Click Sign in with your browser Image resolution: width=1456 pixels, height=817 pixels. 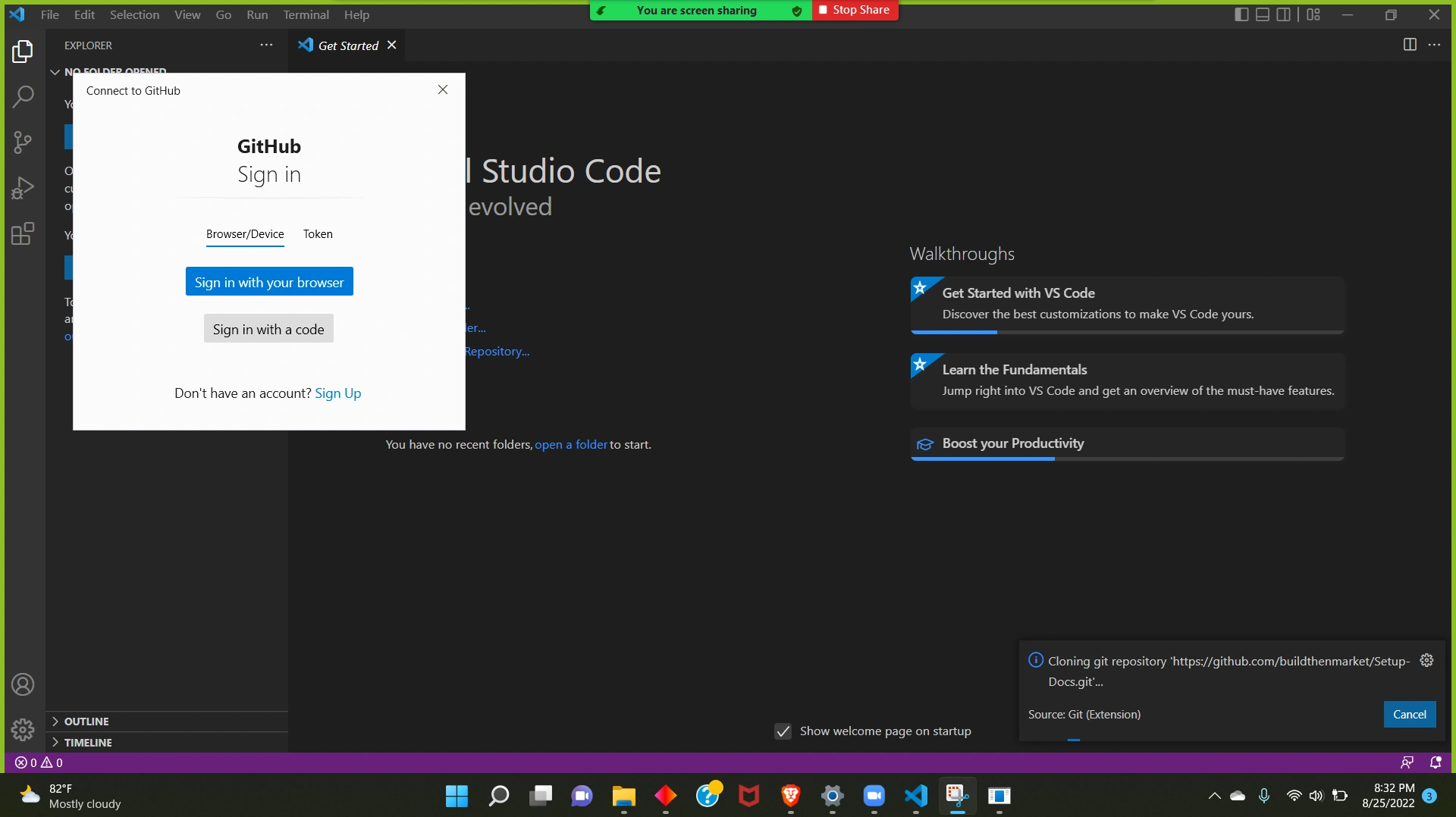tap(269, 282)
